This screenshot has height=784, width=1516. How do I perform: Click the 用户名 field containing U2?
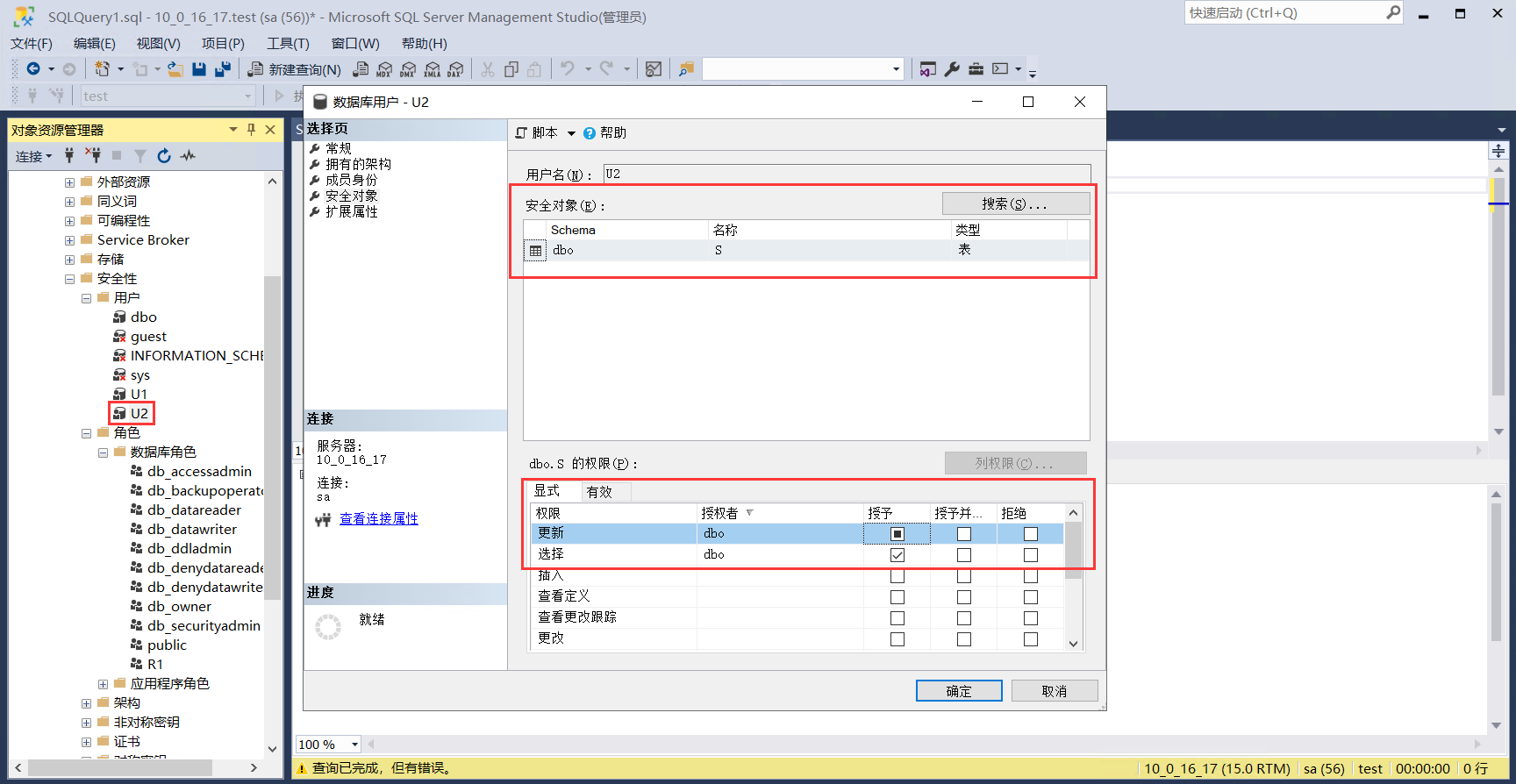coord(847,174)
